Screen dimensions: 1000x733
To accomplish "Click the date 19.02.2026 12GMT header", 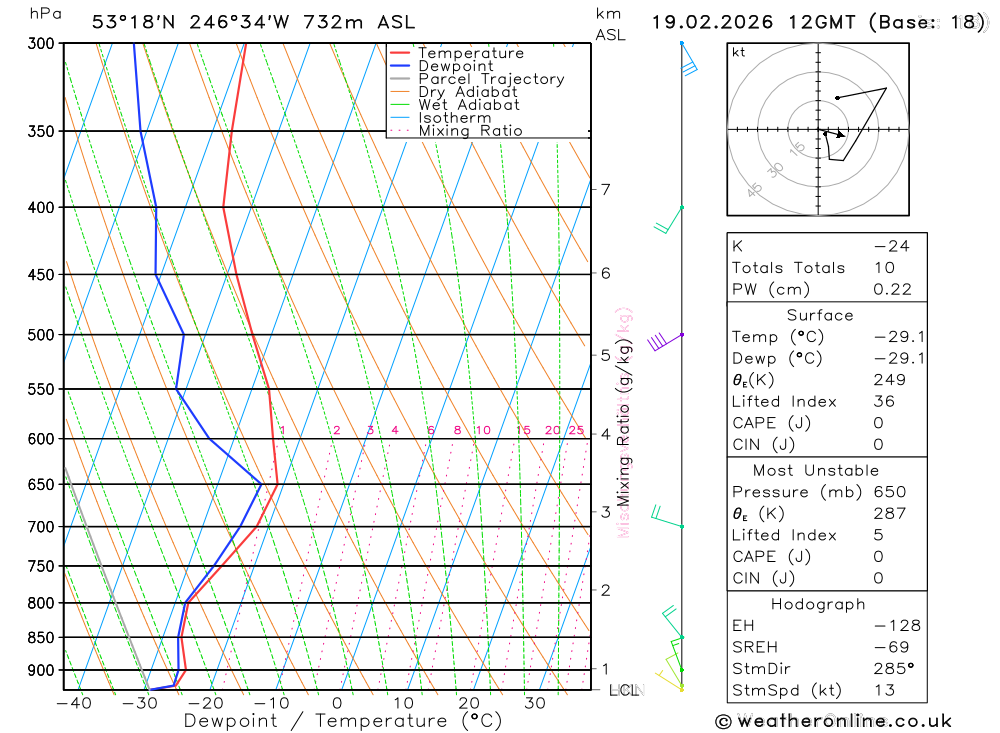I will coord(753,22).
